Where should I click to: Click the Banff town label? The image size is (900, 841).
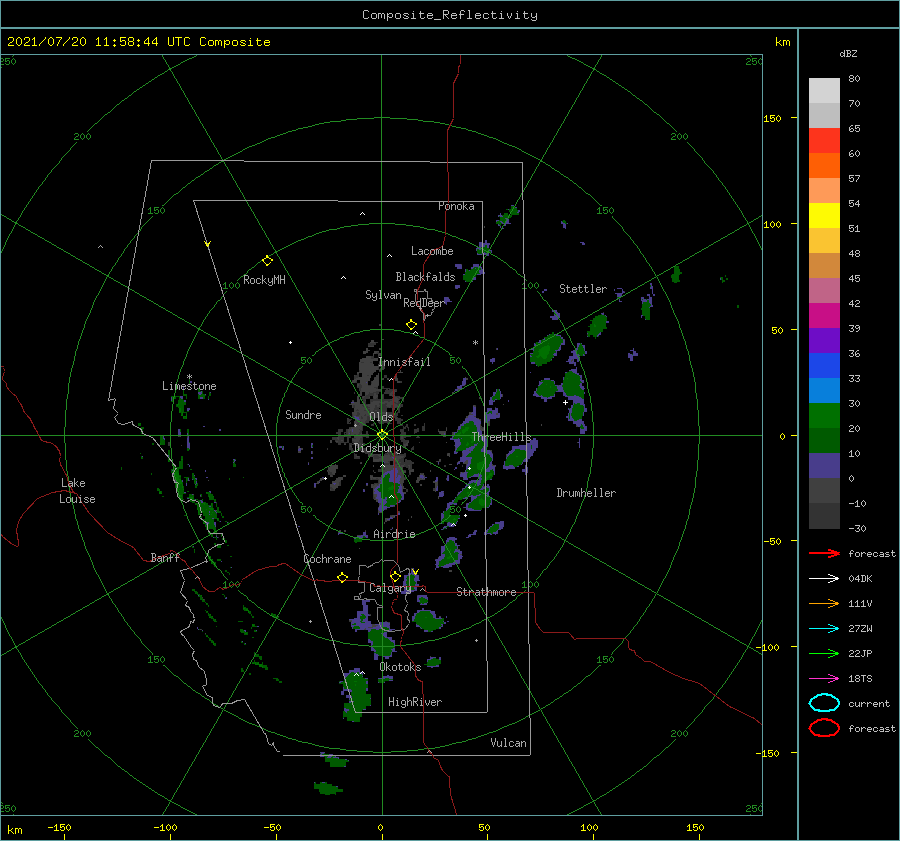pyautogui.click(x=165, y=557)
